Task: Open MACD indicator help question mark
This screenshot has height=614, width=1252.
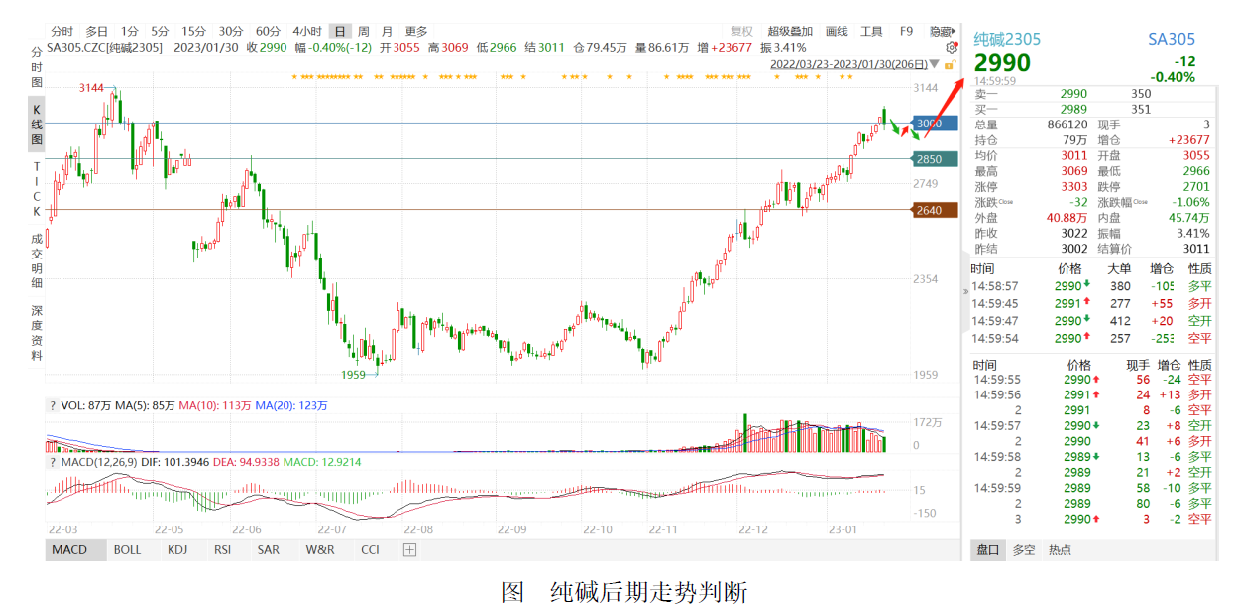Action: tap(53, 462)
